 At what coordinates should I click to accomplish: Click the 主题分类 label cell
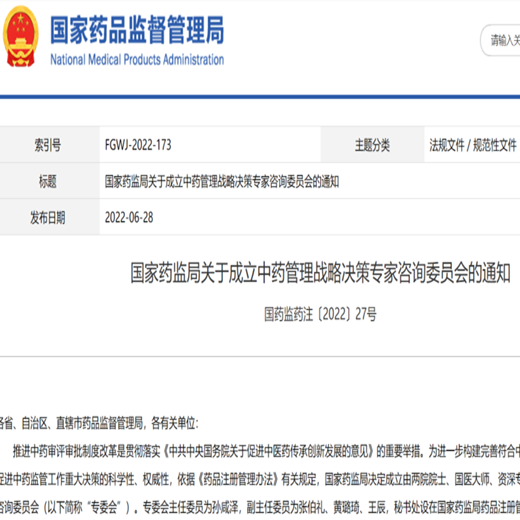pyautogui.click(x=372, y=145)
